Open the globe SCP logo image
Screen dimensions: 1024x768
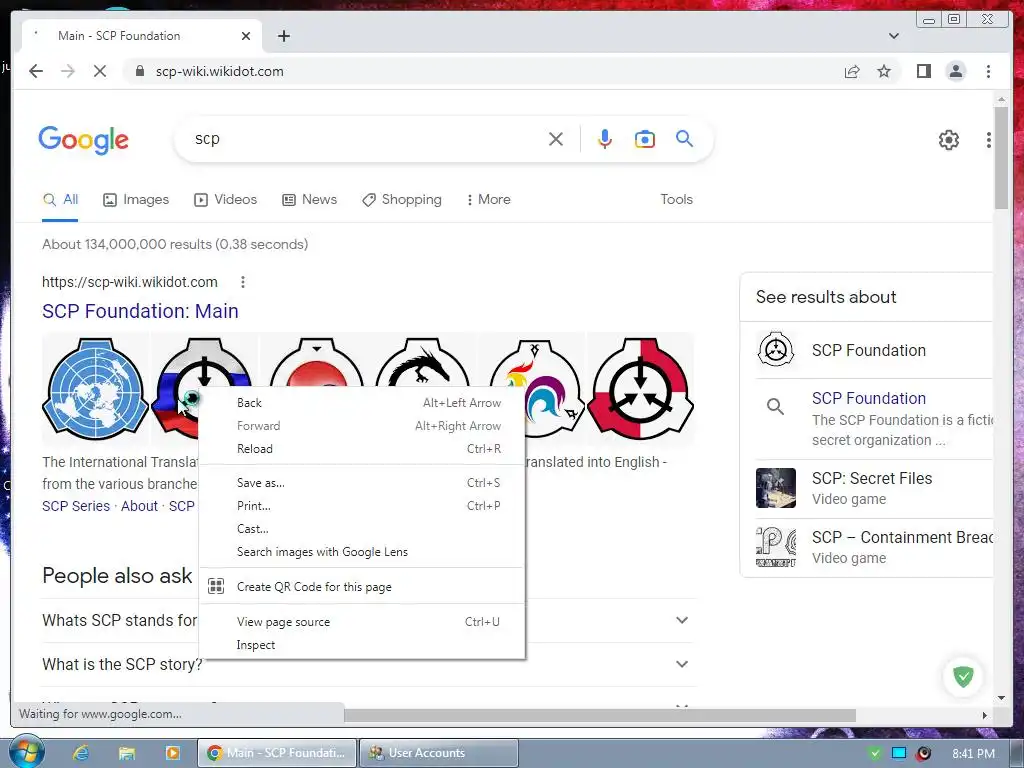point(95,389)
